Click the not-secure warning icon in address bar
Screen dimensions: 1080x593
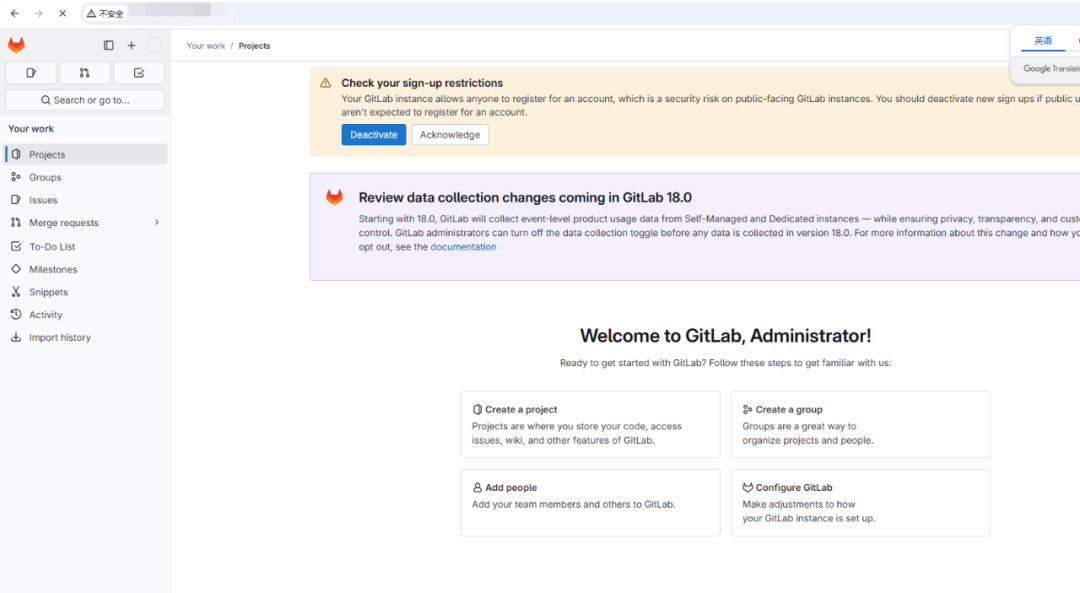91,13
